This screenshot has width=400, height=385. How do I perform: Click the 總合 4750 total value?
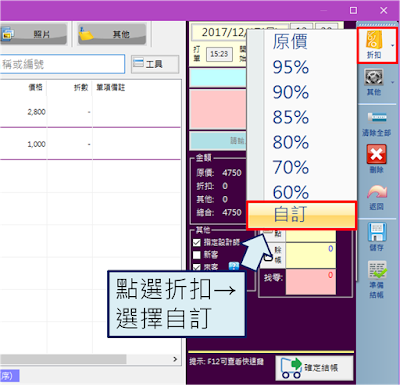232,212
